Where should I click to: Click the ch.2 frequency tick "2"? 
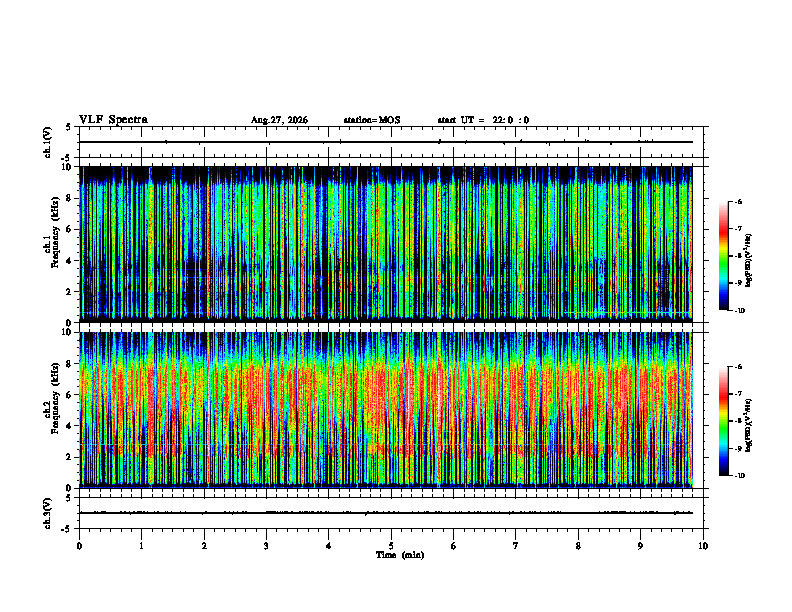click(70, 457)
